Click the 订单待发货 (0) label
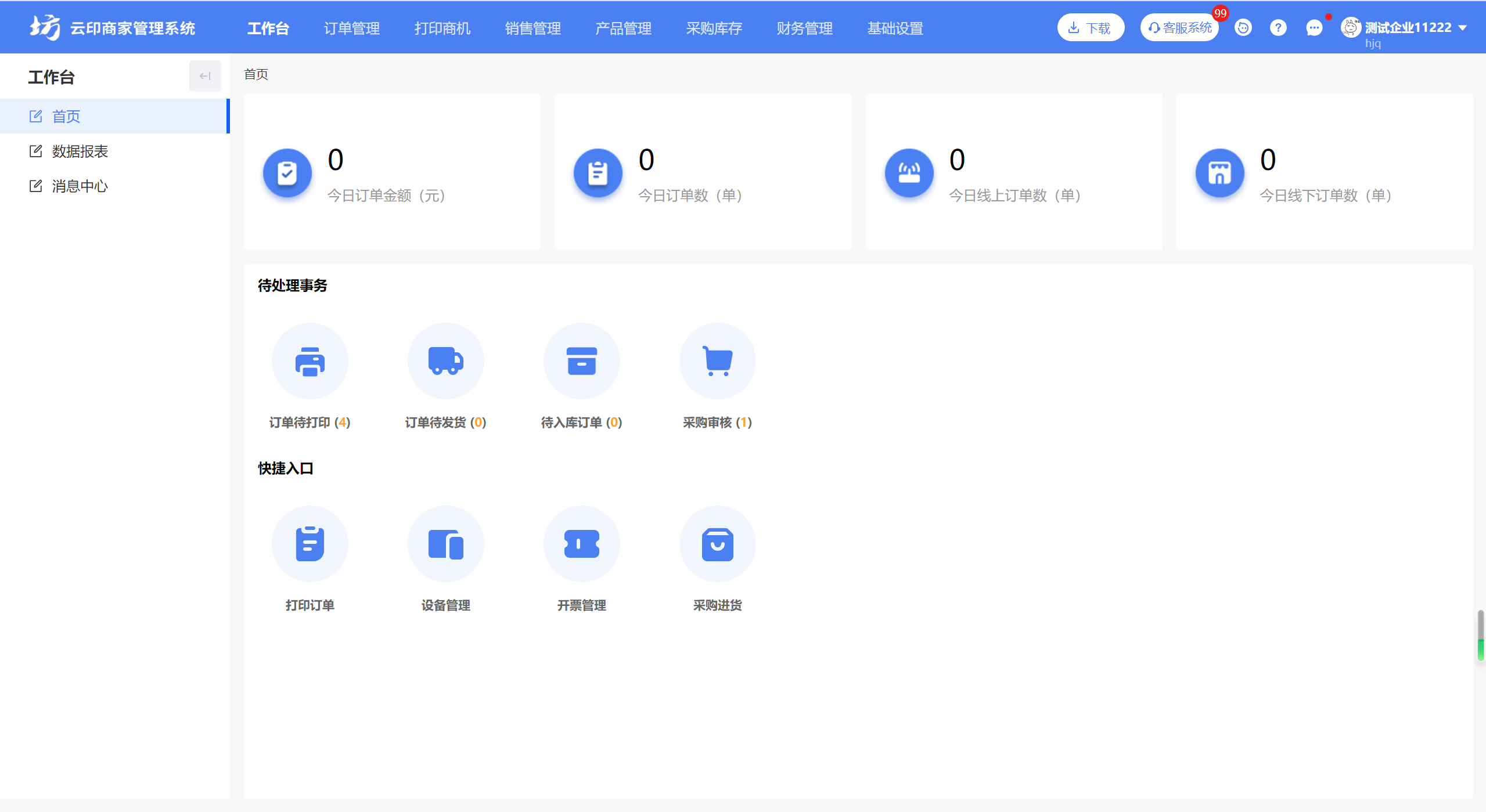 click(x=446, y=422)
